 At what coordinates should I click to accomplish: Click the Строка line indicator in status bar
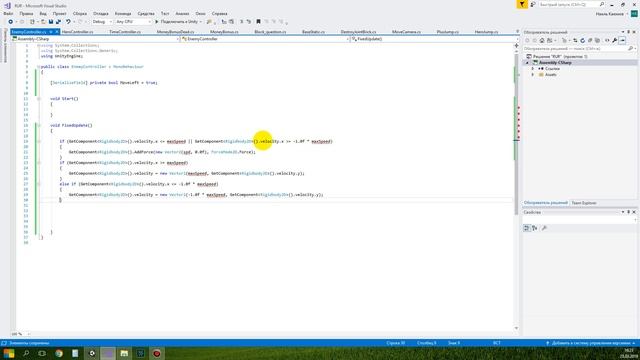click(x=396, y=343)
